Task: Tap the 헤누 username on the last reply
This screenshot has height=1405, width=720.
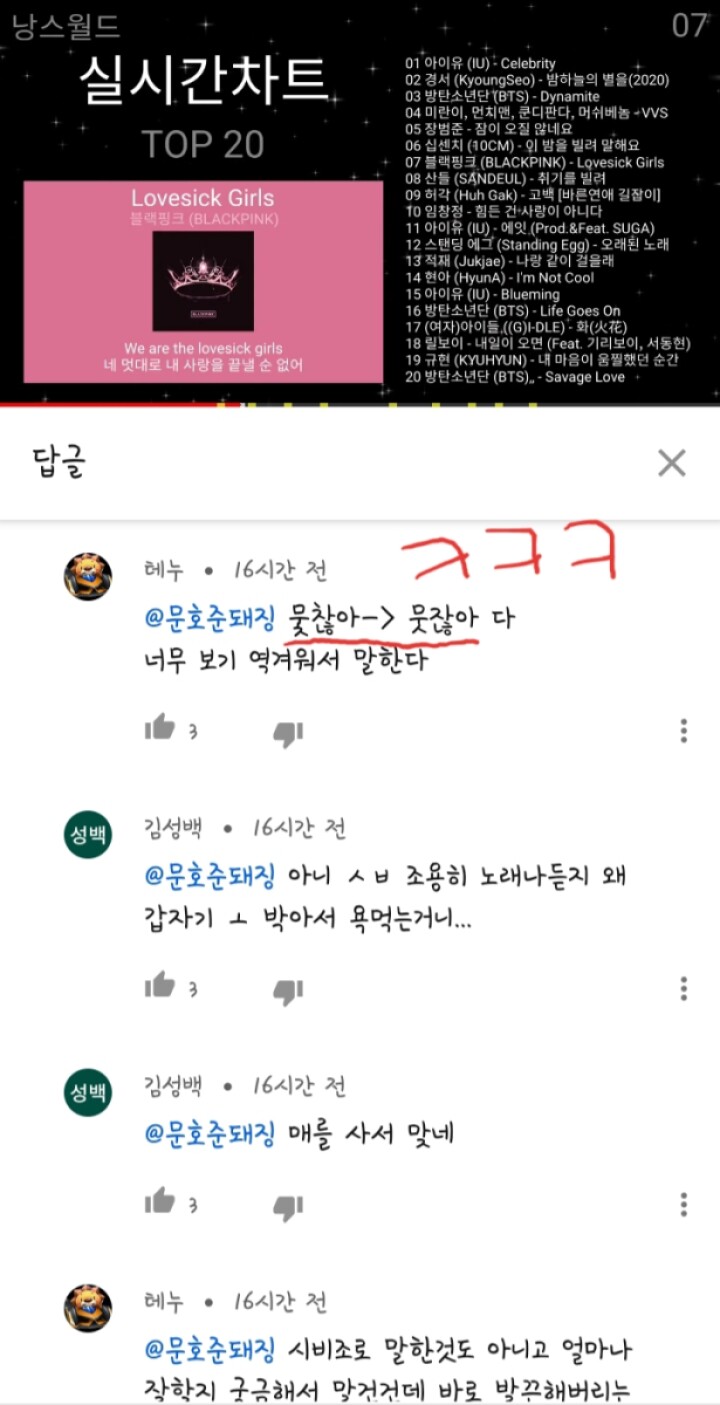Action: click(x=163, y=1302)
